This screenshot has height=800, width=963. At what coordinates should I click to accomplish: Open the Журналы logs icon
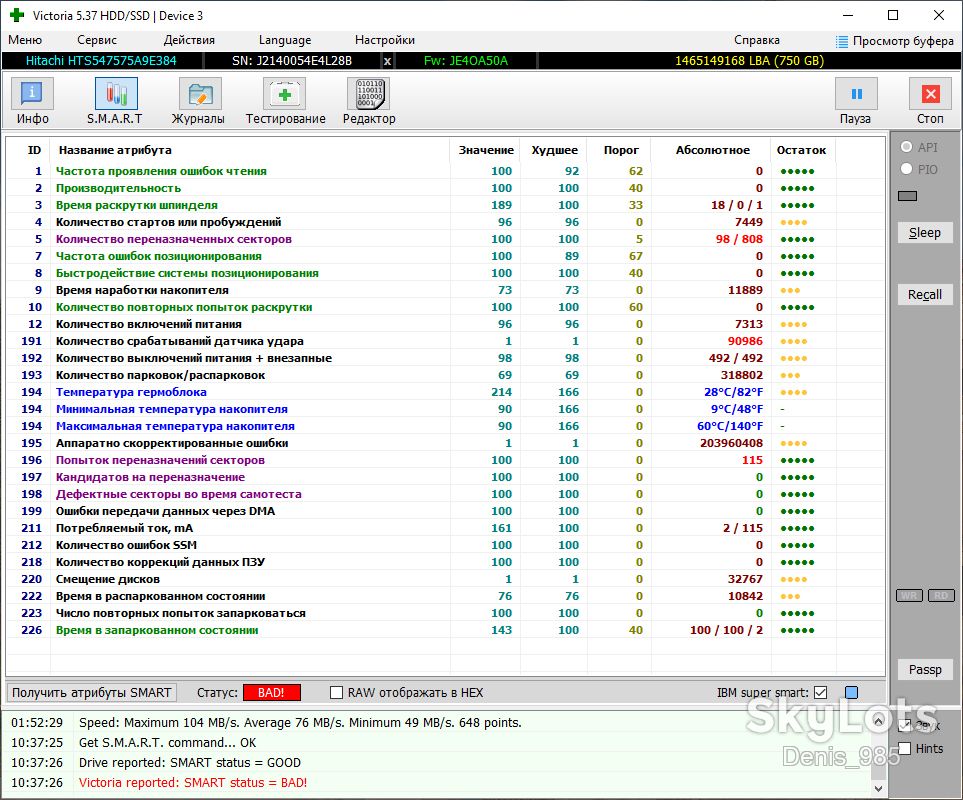[200, 95]
